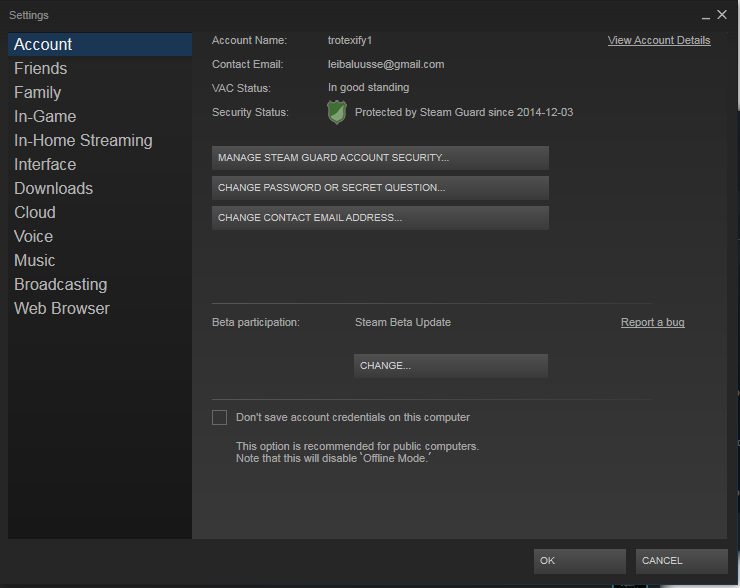740x588 pixels.
Task: Click the 'Account Name:' label
Action: click(x=249, y=41)
